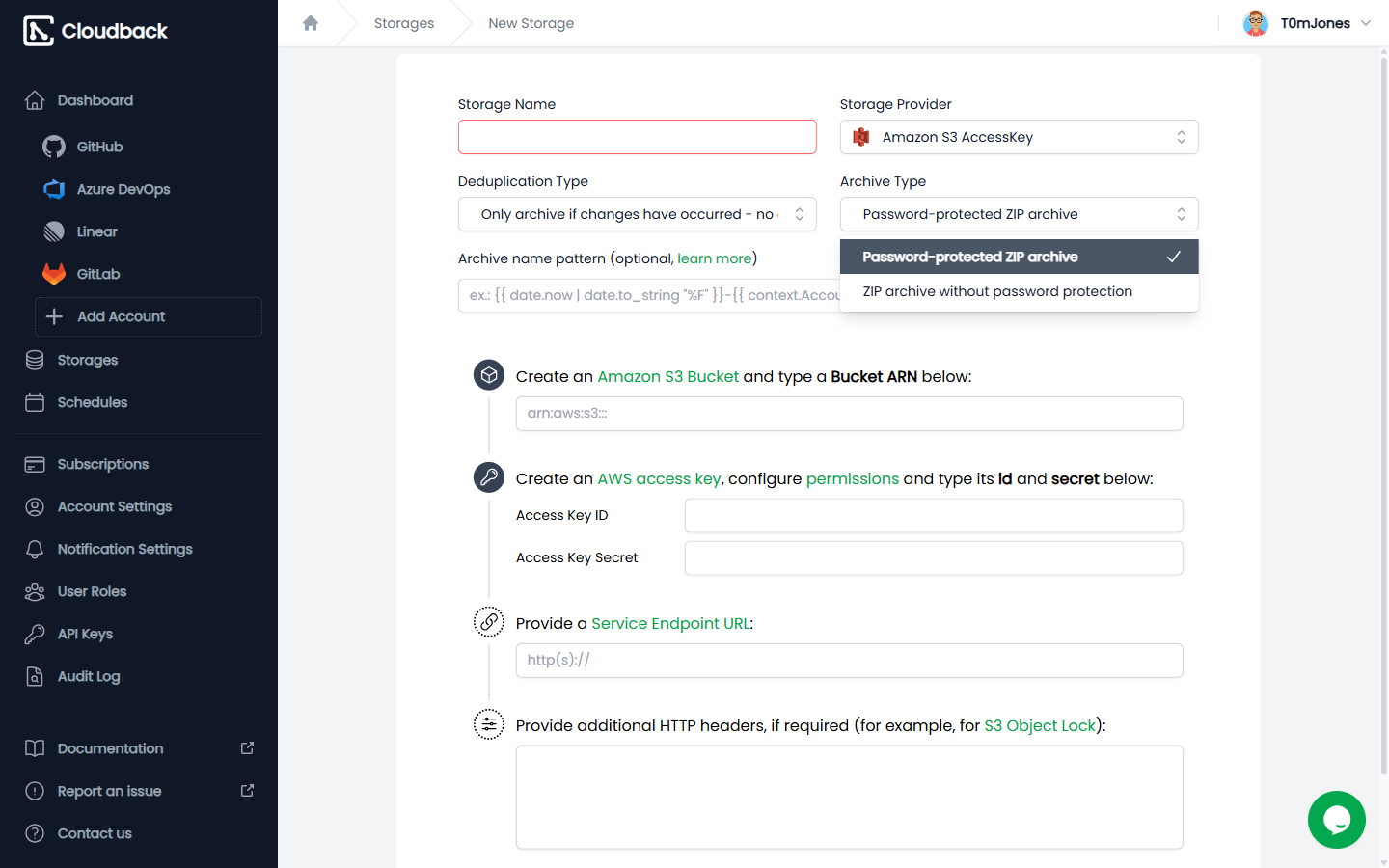Image resolution: width=1389 pixels, height=868 pixels.
Task: Click the GitHub account icon
Action: [x=54, y=147]
